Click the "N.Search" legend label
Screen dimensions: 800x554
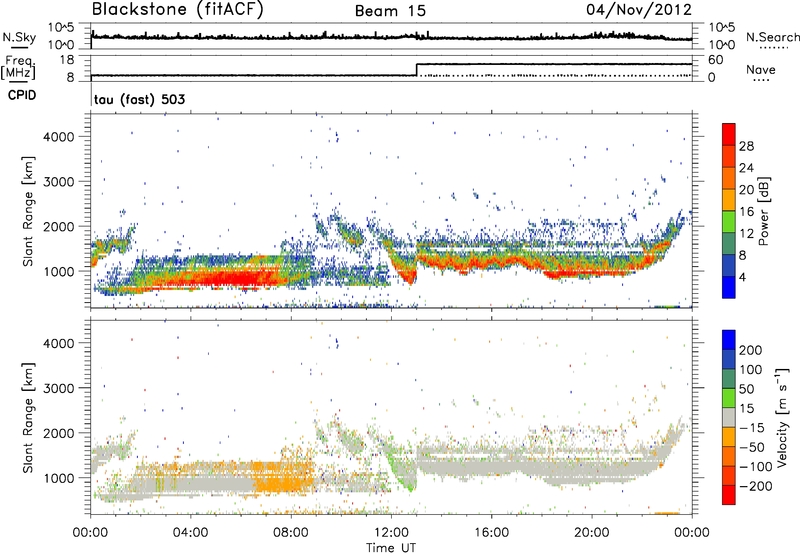click(x=772, y=37)
